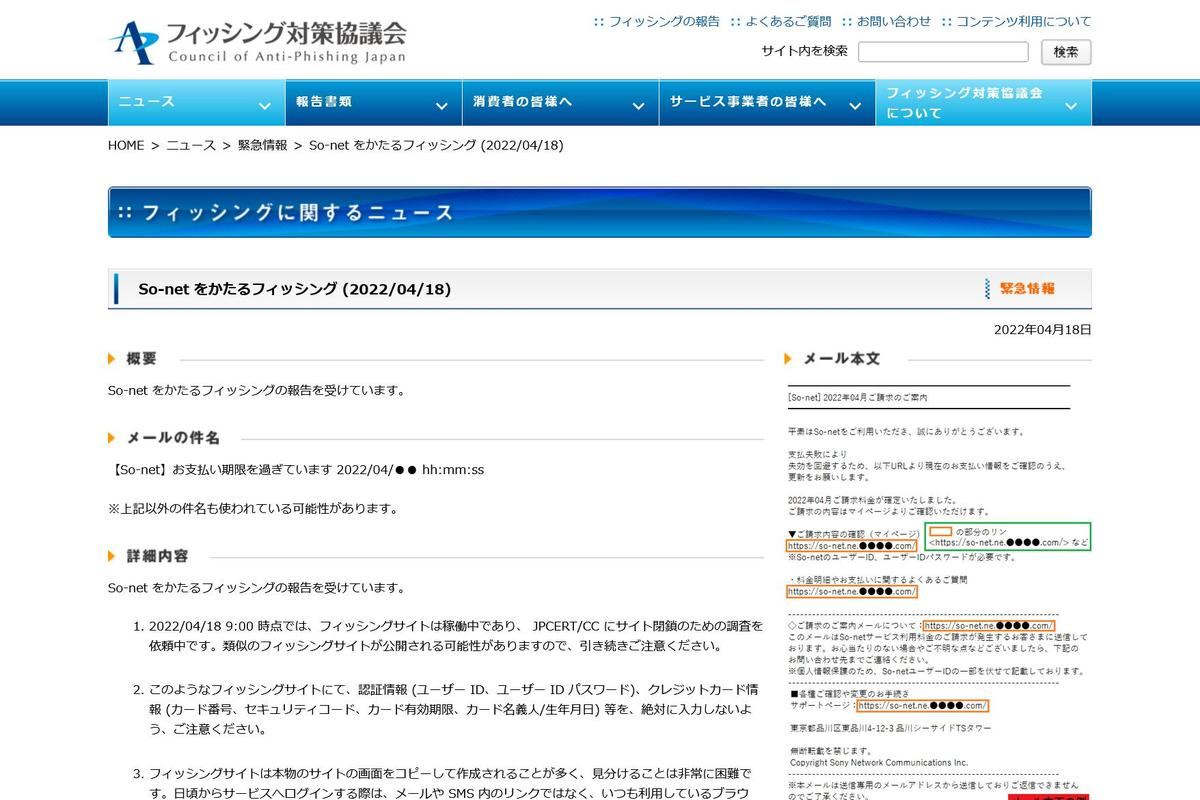Screen dimensions: 1200x800
Task: Open the サービス事業者の皆様へ navigation menu
Action: 767,103
